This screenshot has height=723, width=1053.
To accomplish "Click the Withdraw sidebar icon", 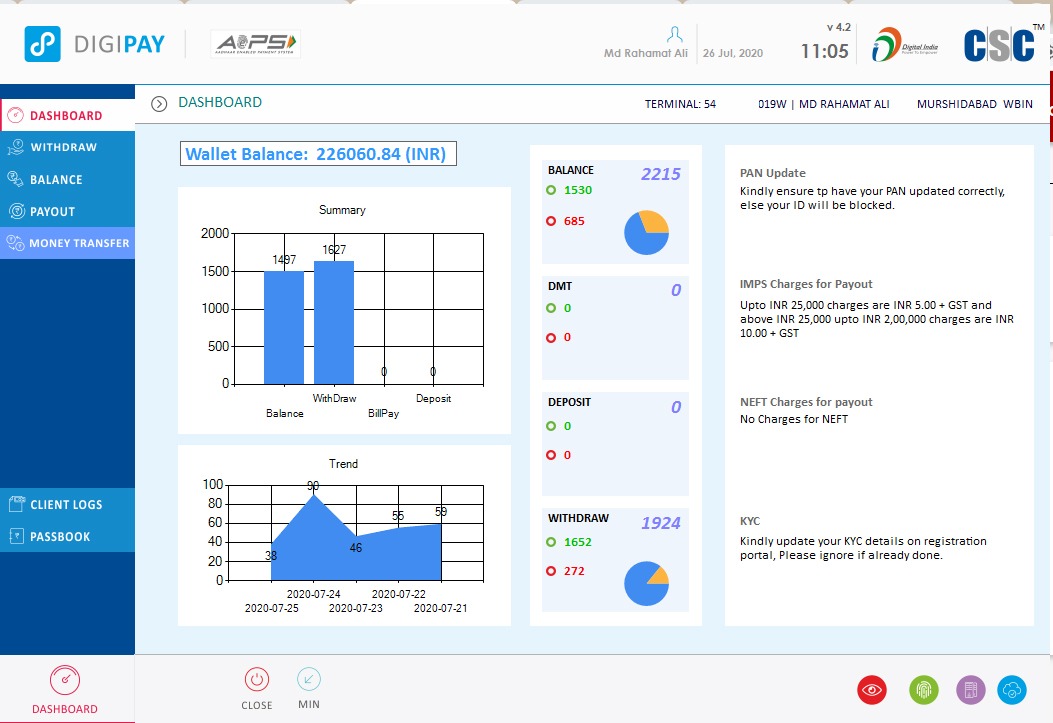I will coord(15,146).
